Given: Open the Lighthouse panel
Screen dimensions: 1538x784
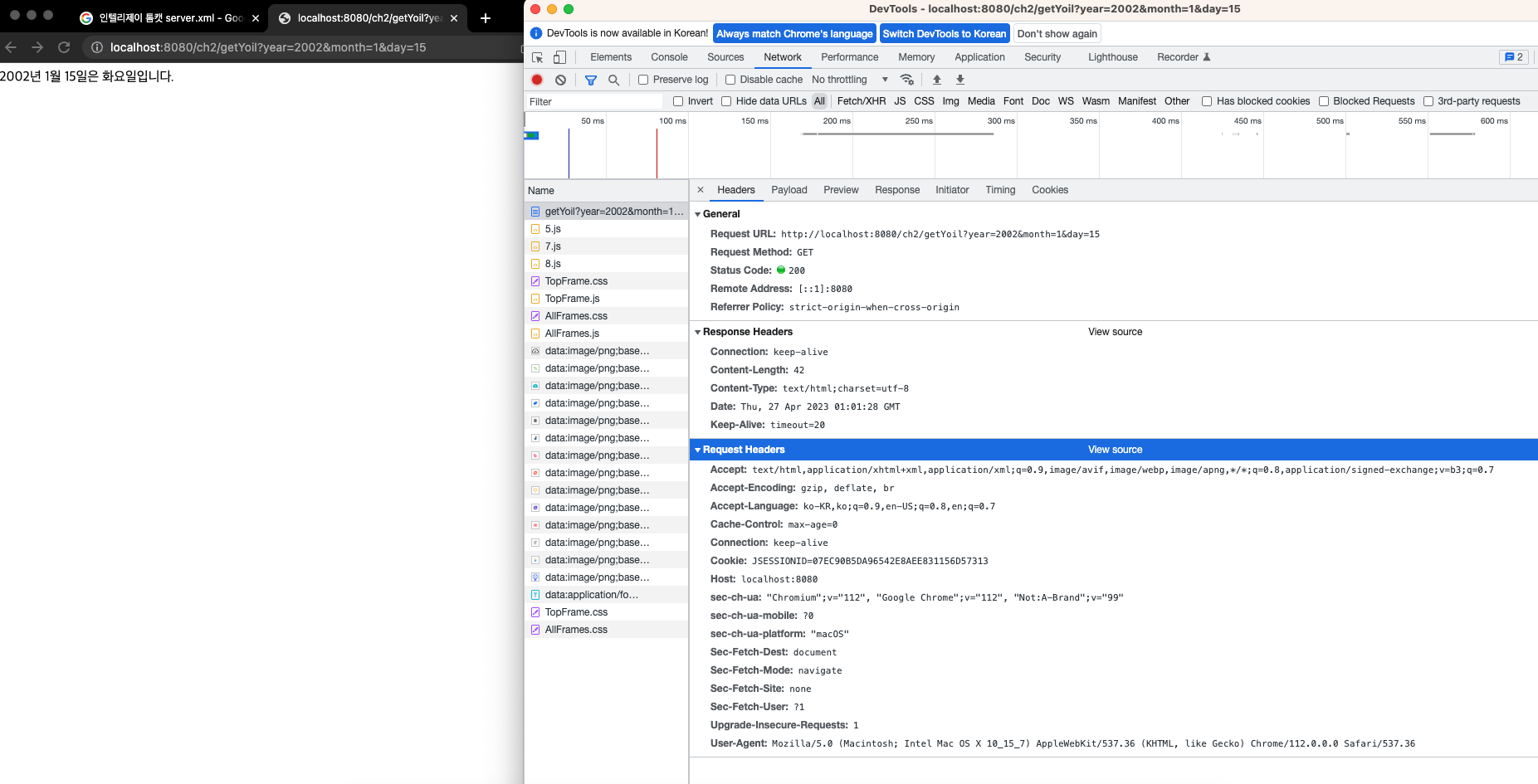Looking at the screenshot, I should point(1113,57).
